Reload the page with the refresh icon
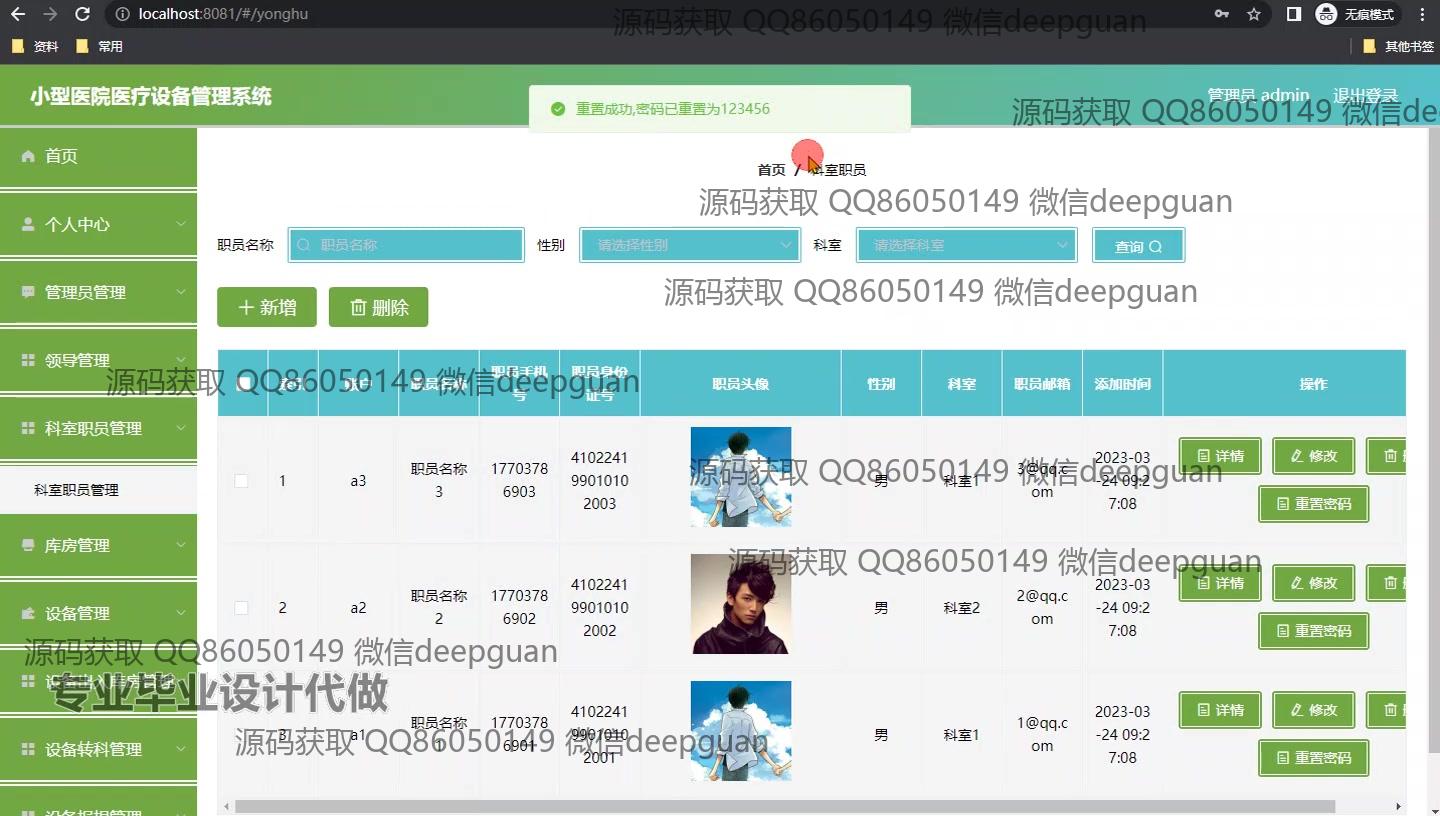Viewport: 1440px width, 816px height. [x=83, y=14]
